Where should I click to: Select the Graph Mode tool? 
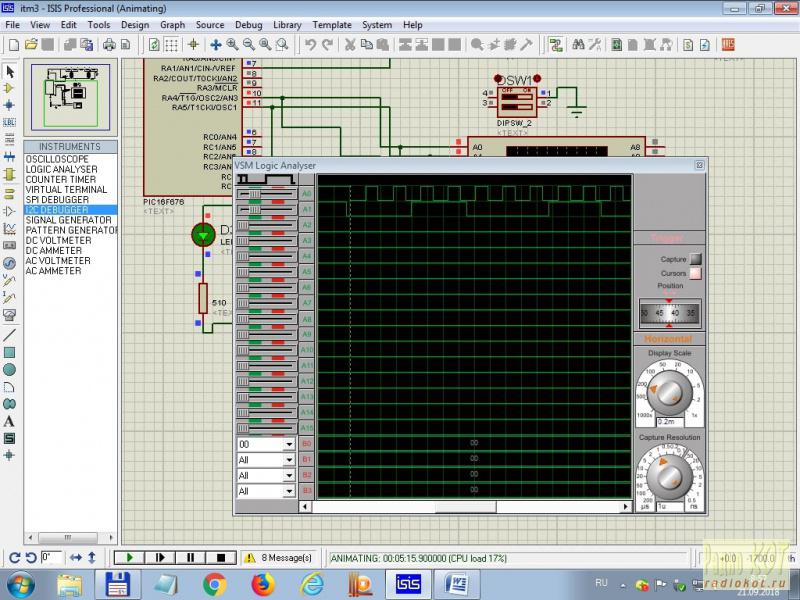[9, 229]
